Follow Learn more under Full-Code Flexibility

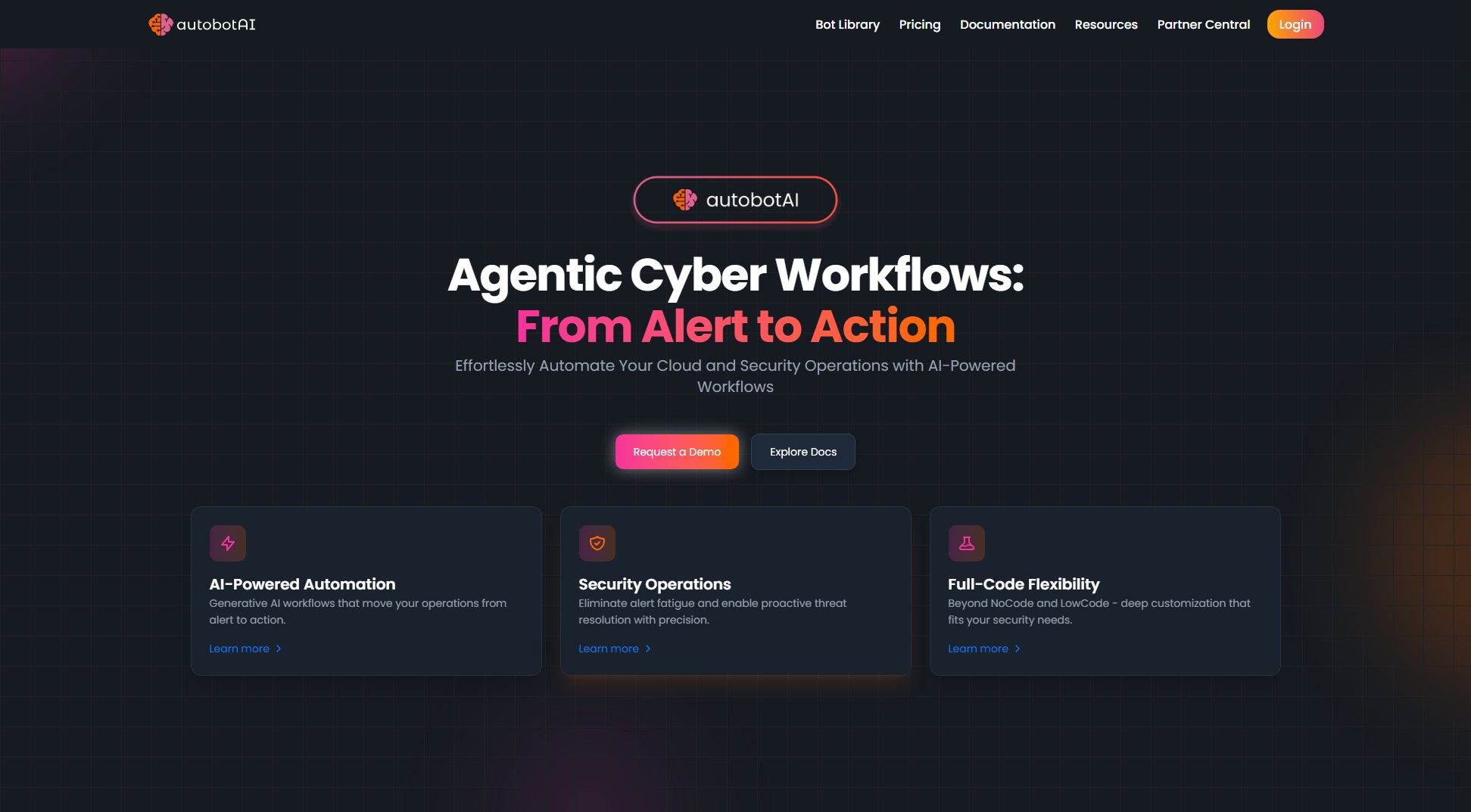(x=978, y=649)
